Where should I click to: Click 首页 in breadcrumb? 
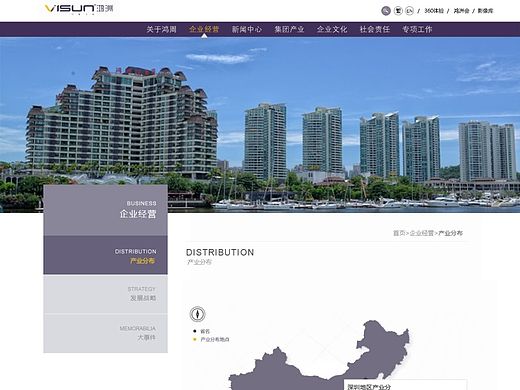coord(399,233)
